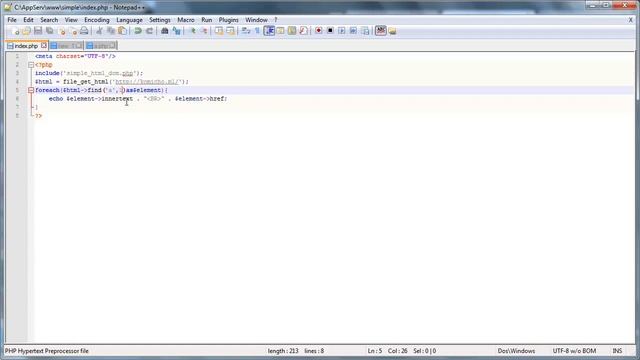Collapse the php block on line 2
This screenshot has width=640, height=360.
pos(31,65)
